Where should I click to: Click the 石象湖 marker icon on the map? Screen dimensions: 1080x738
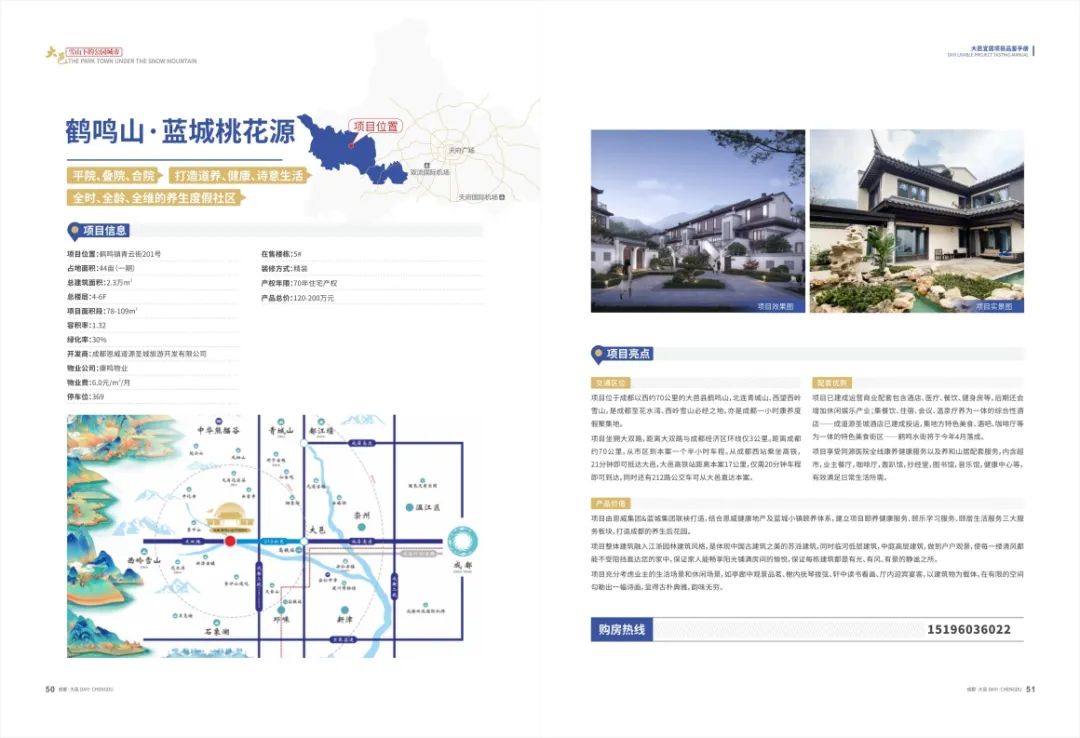216,622
